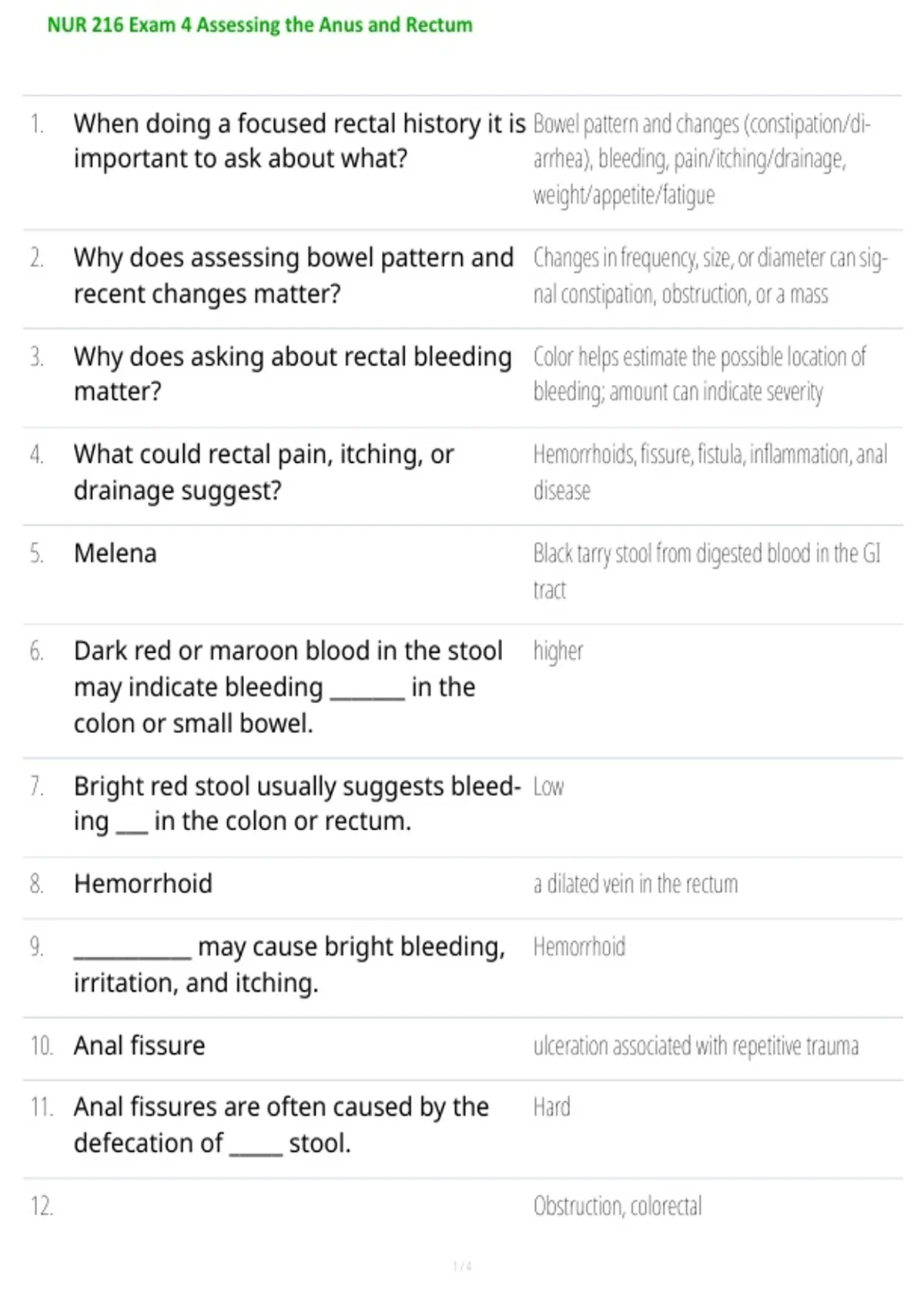Click the answer listing hemorrhoids, fissure, fistula
924x1309 pixels.
point(710,472)
